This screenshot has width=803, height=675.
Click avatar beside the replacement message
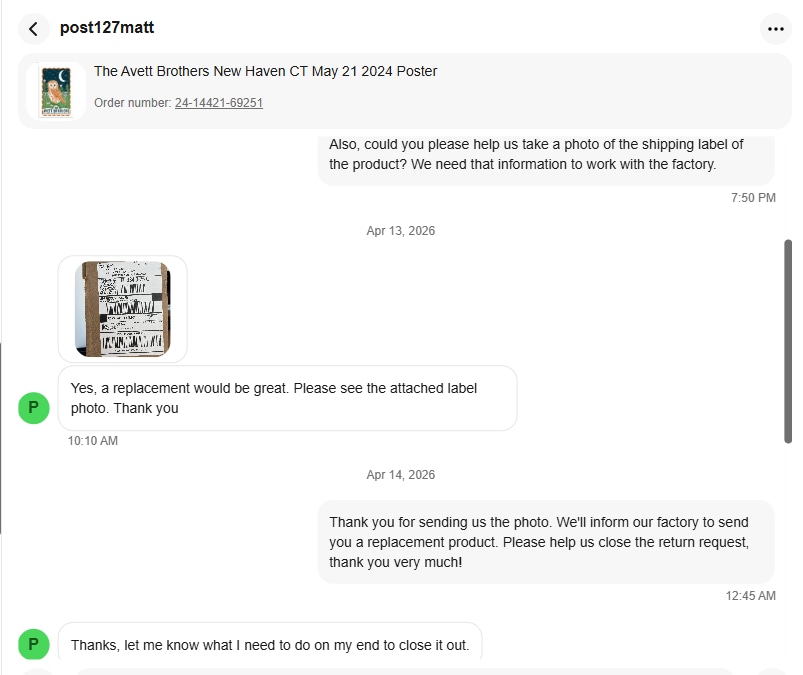pyautogui.click(x=34, y=407)
